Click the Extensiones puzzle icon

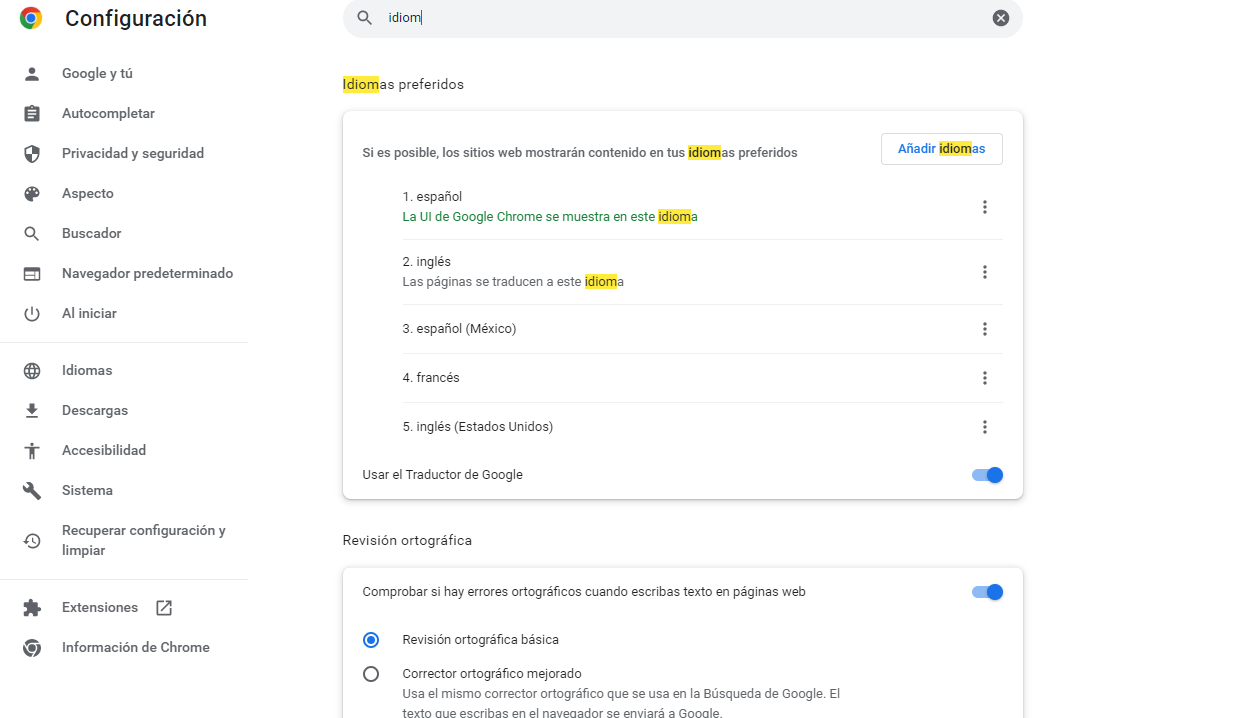[32, 607]
